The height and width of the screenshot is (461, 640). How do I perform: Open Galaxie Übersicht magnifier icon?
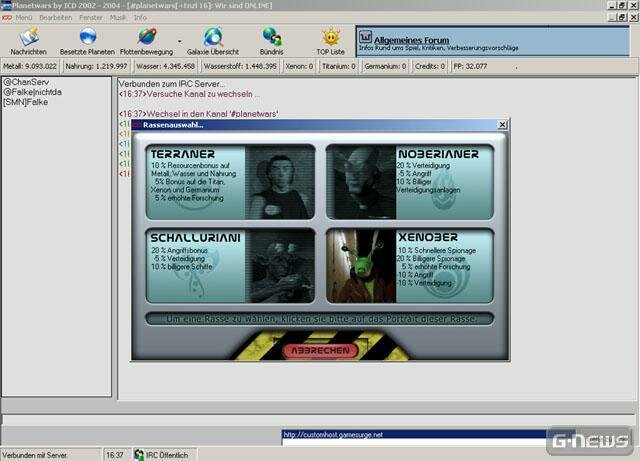[213, 37]
